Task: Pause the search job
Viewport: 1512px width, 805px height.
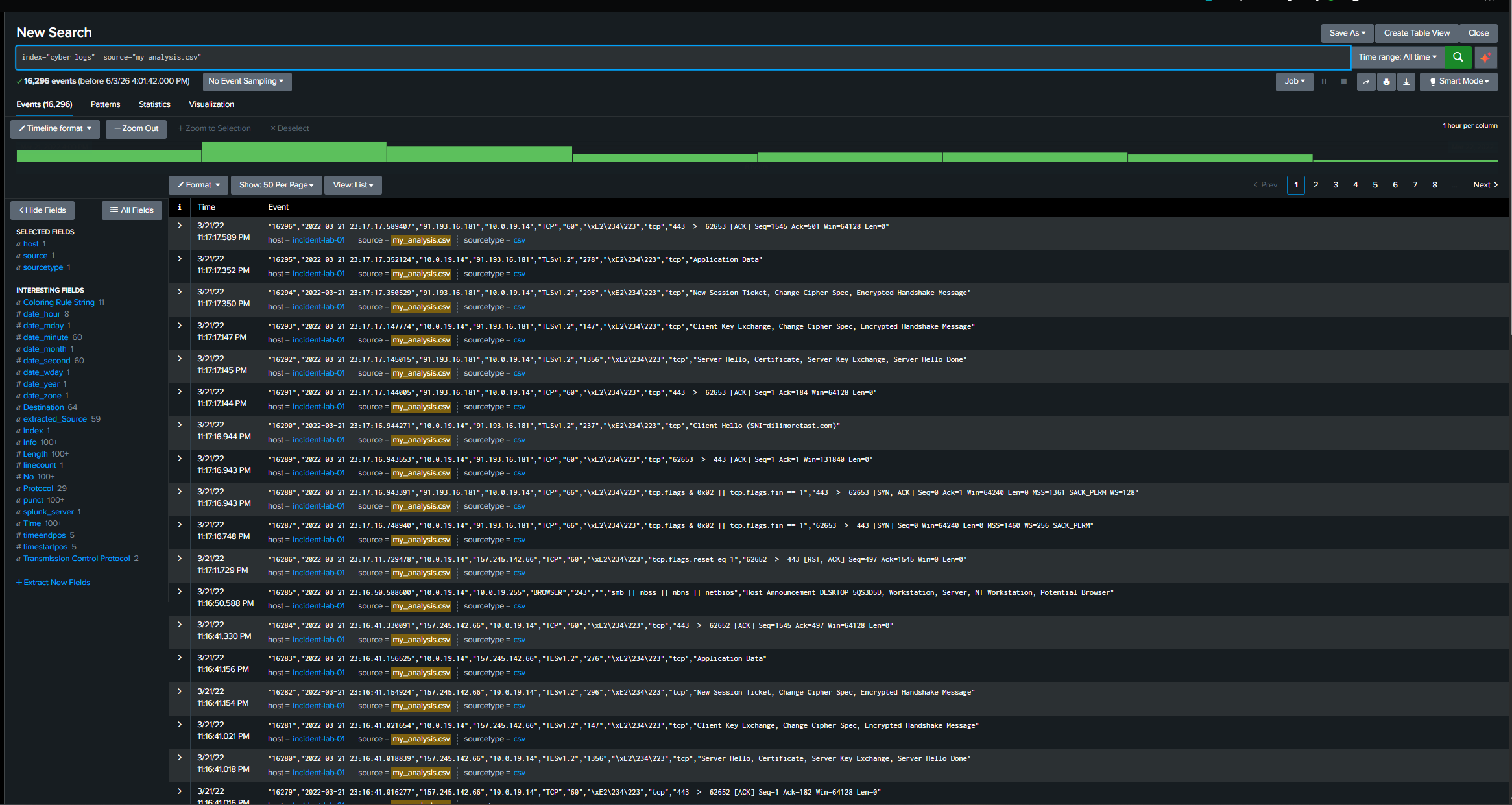Action: point(1324,82)
